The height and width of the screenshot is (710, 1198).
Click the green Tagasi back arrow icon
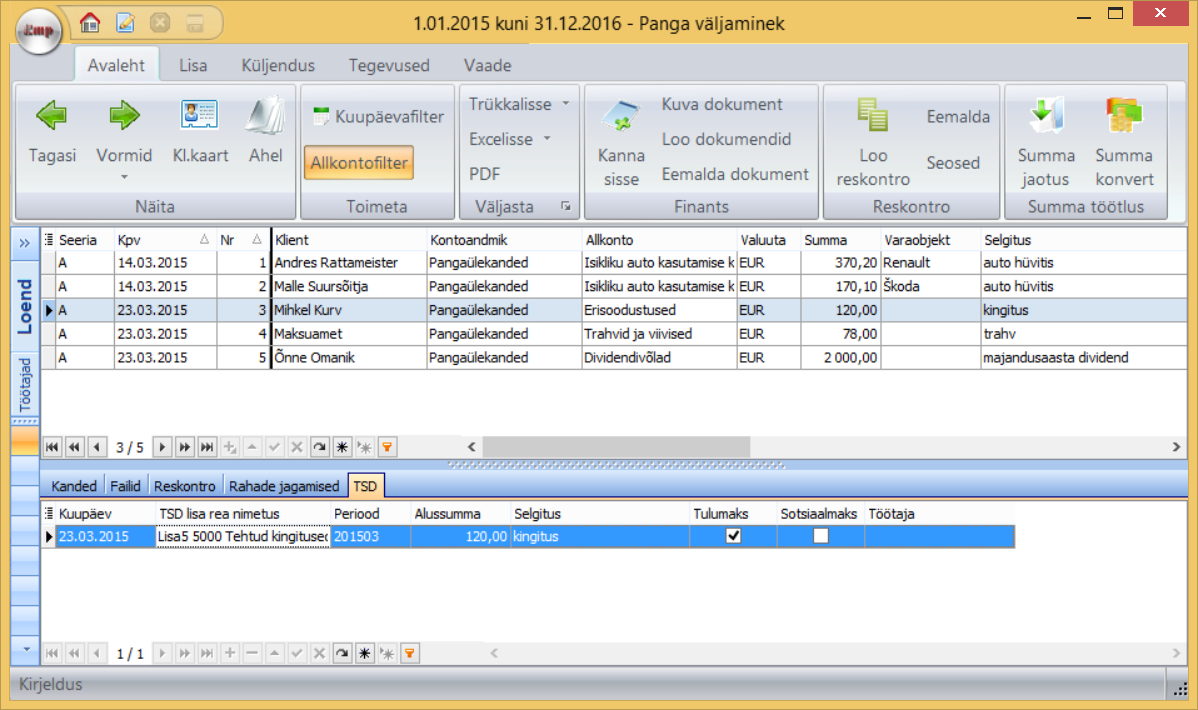click(52, 116)
